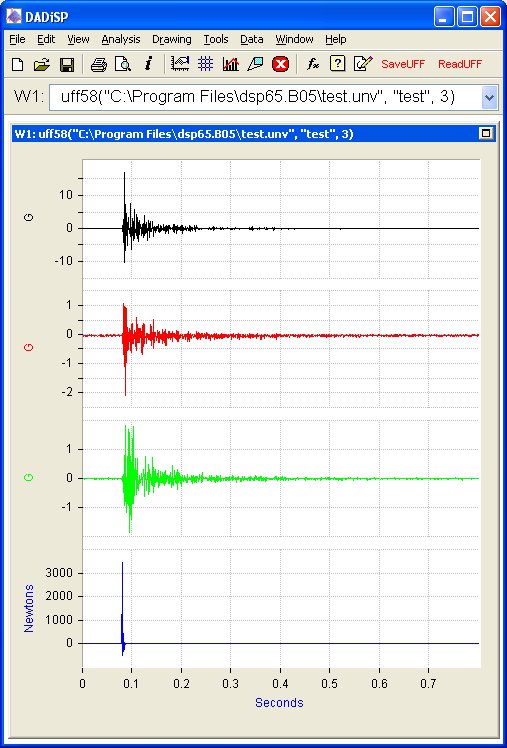
Task: Click the bar chart style icon
Action: tap(231, 64)
